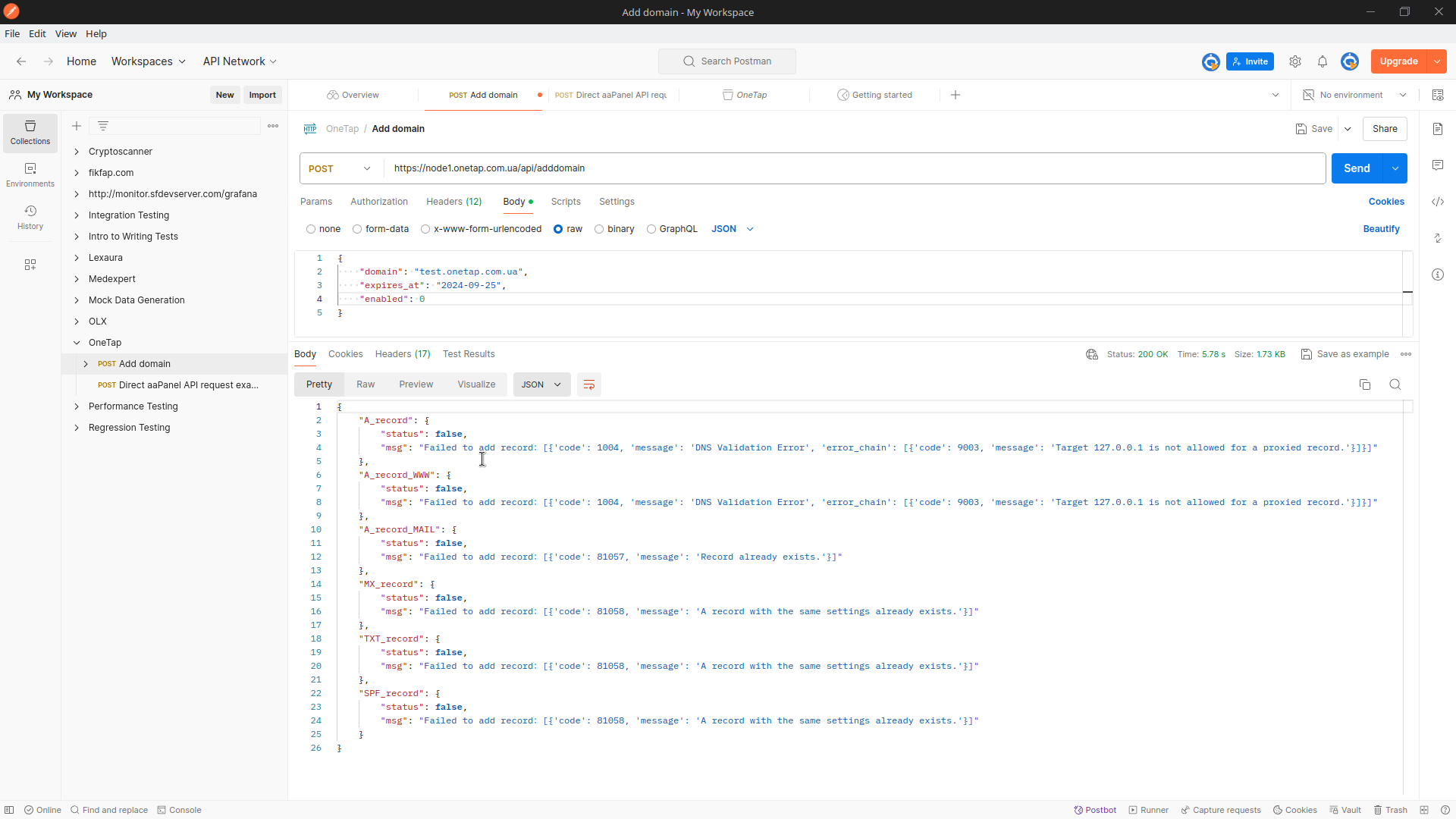The width and height of the screenshot is (1456, 819).
Task: Click the notifications bell icon
Action: (x=1322, y=61)
